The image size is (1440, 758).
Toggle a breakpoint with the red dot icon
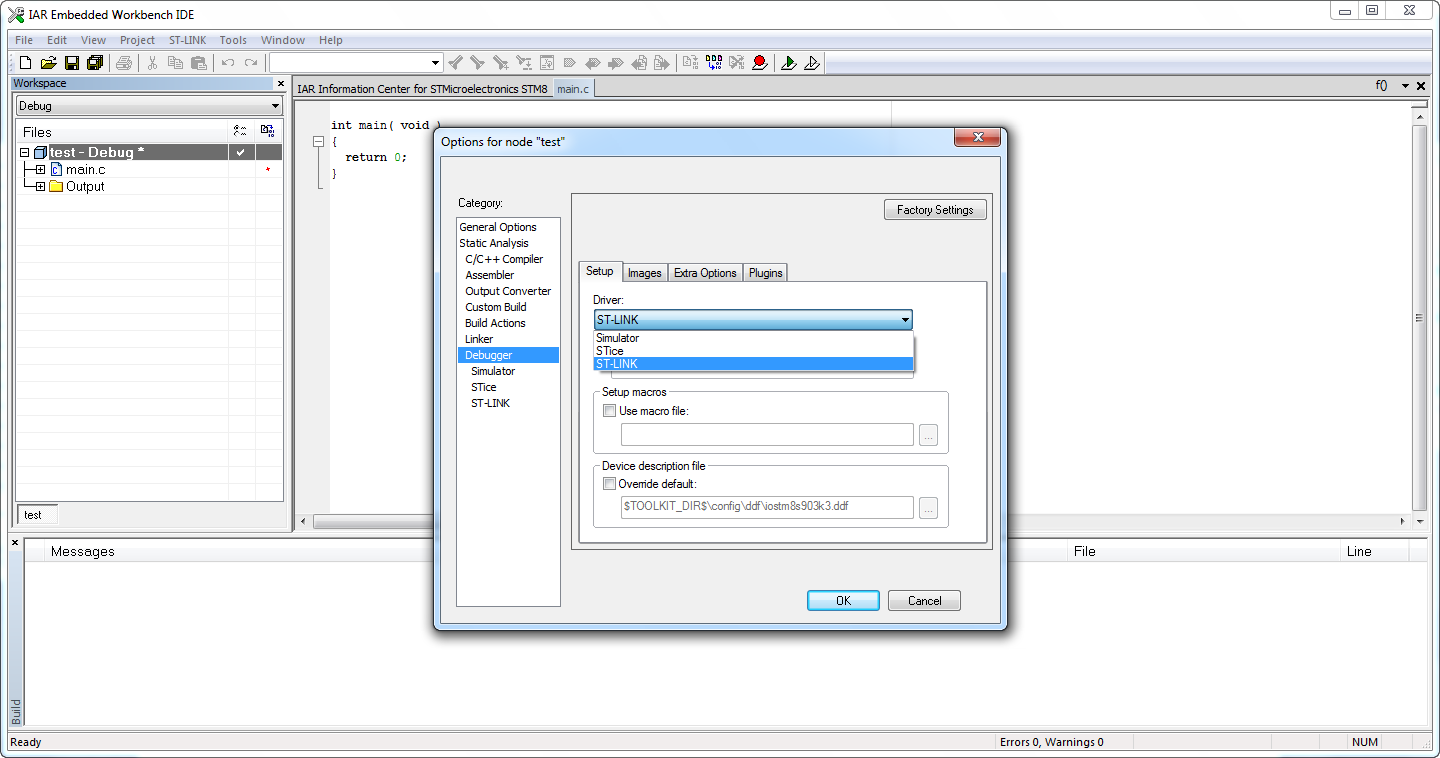click(760, 63)
